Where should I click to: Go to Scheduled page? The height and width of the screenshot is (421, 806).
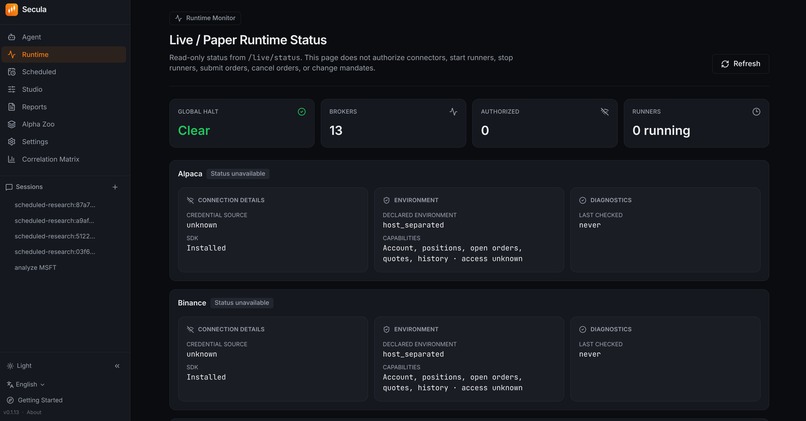pyautogui.click(x=64, y=72)
